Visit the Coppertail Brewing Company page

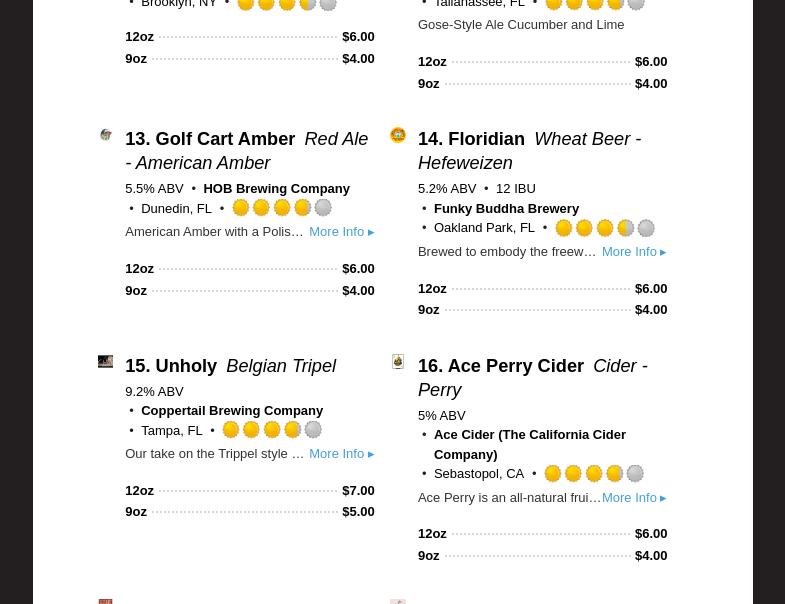click(x=232, y=411)
